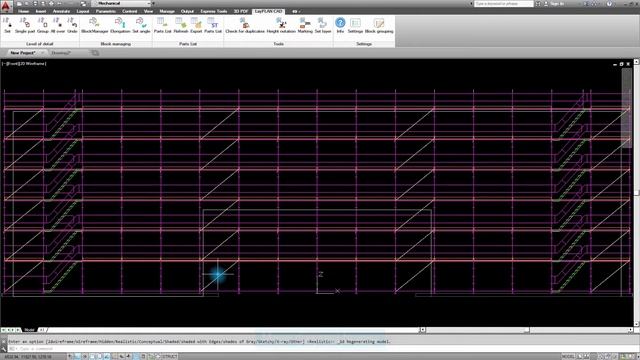
Task: Choose the Group level of detail tool
Action: [43, 25]
